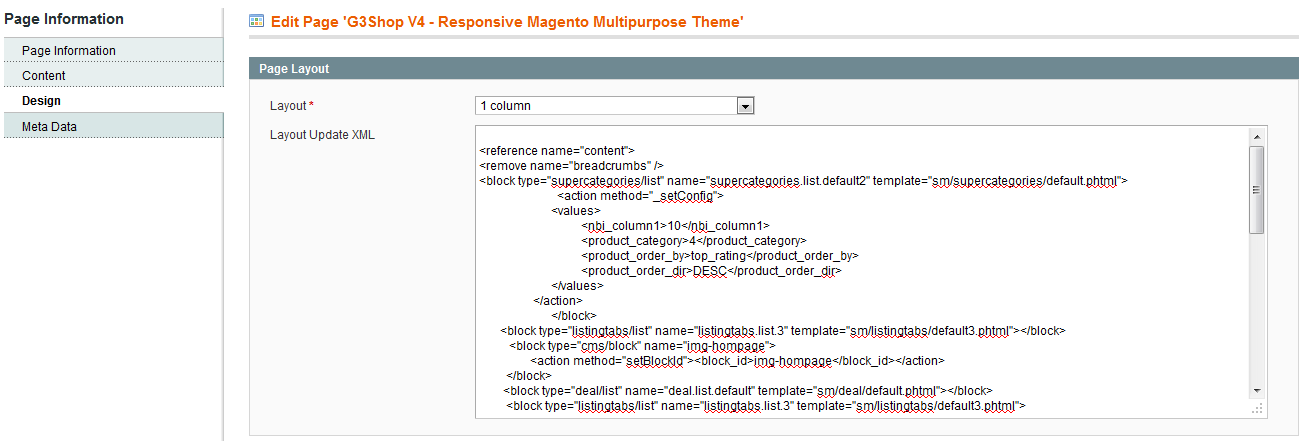Screen dimensions: 1305x441
Task: Click the supercategories/list block line
Action: click(804, 180)
